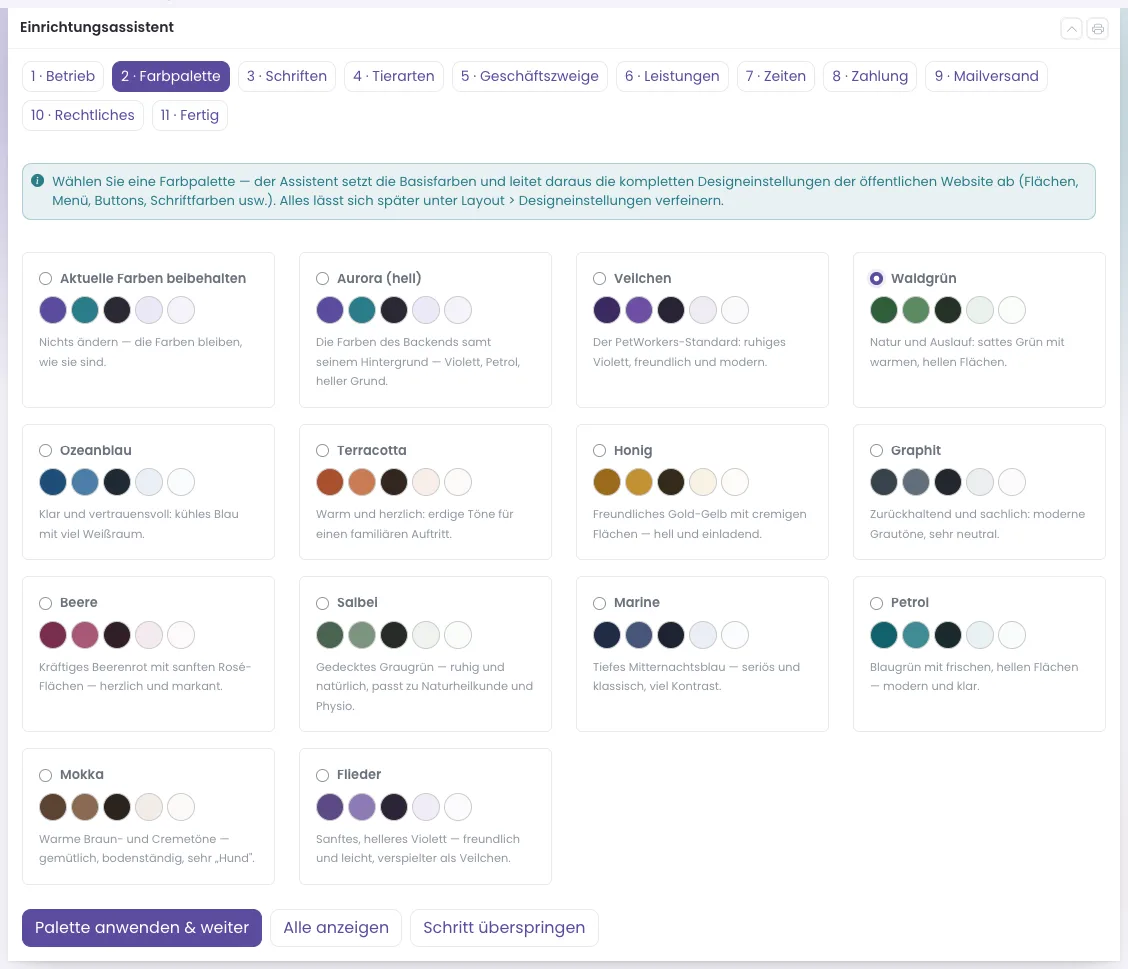
Task: Open the 3 · Schriften step
Action: point(287,76)
